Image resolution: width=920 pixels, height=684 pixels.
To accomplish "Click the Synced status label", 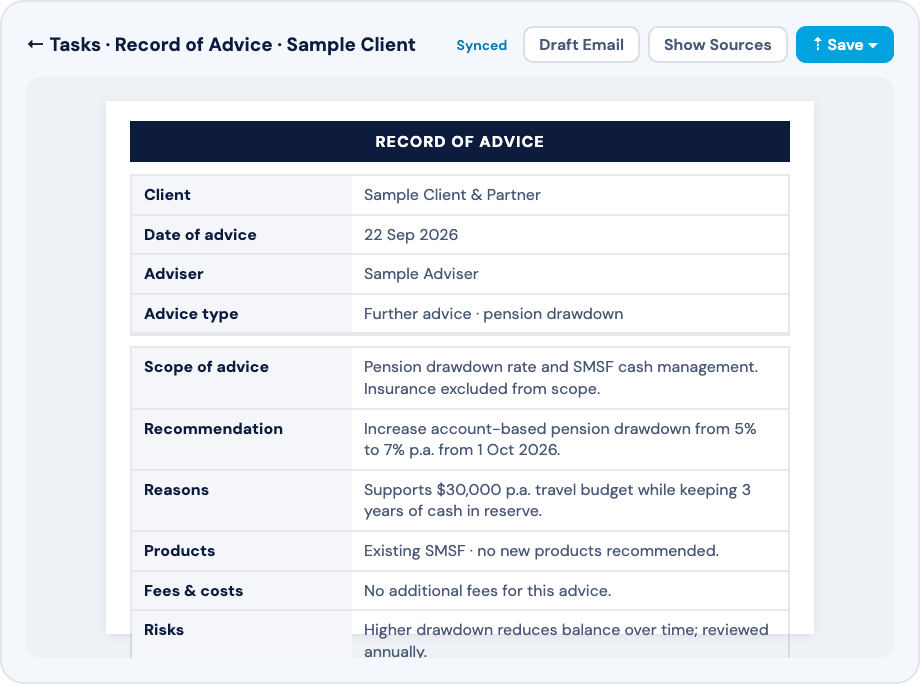I will coord(481,45).
